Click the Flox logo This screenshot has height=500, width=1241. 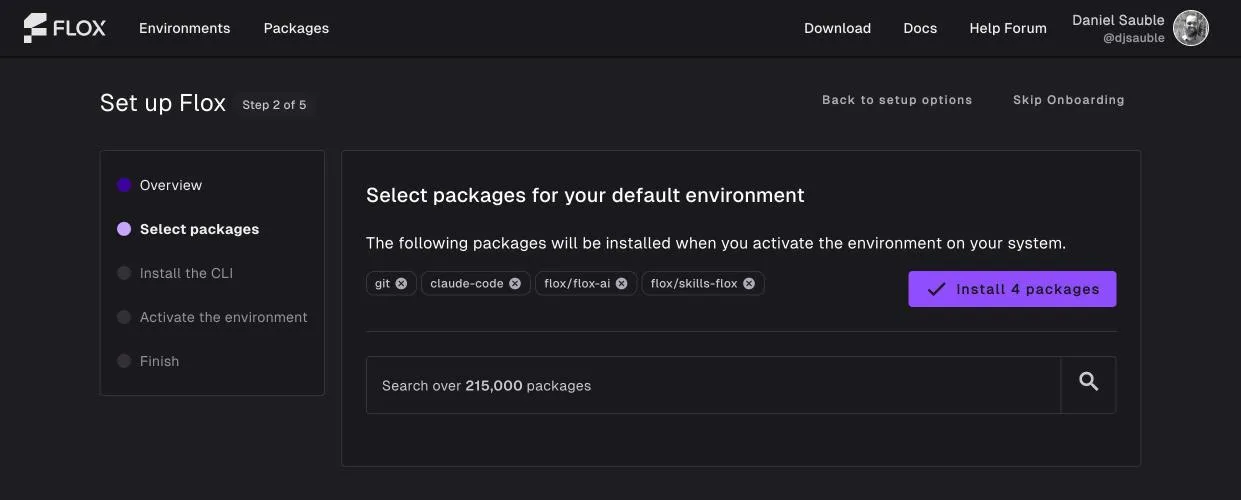click(64, 28)
